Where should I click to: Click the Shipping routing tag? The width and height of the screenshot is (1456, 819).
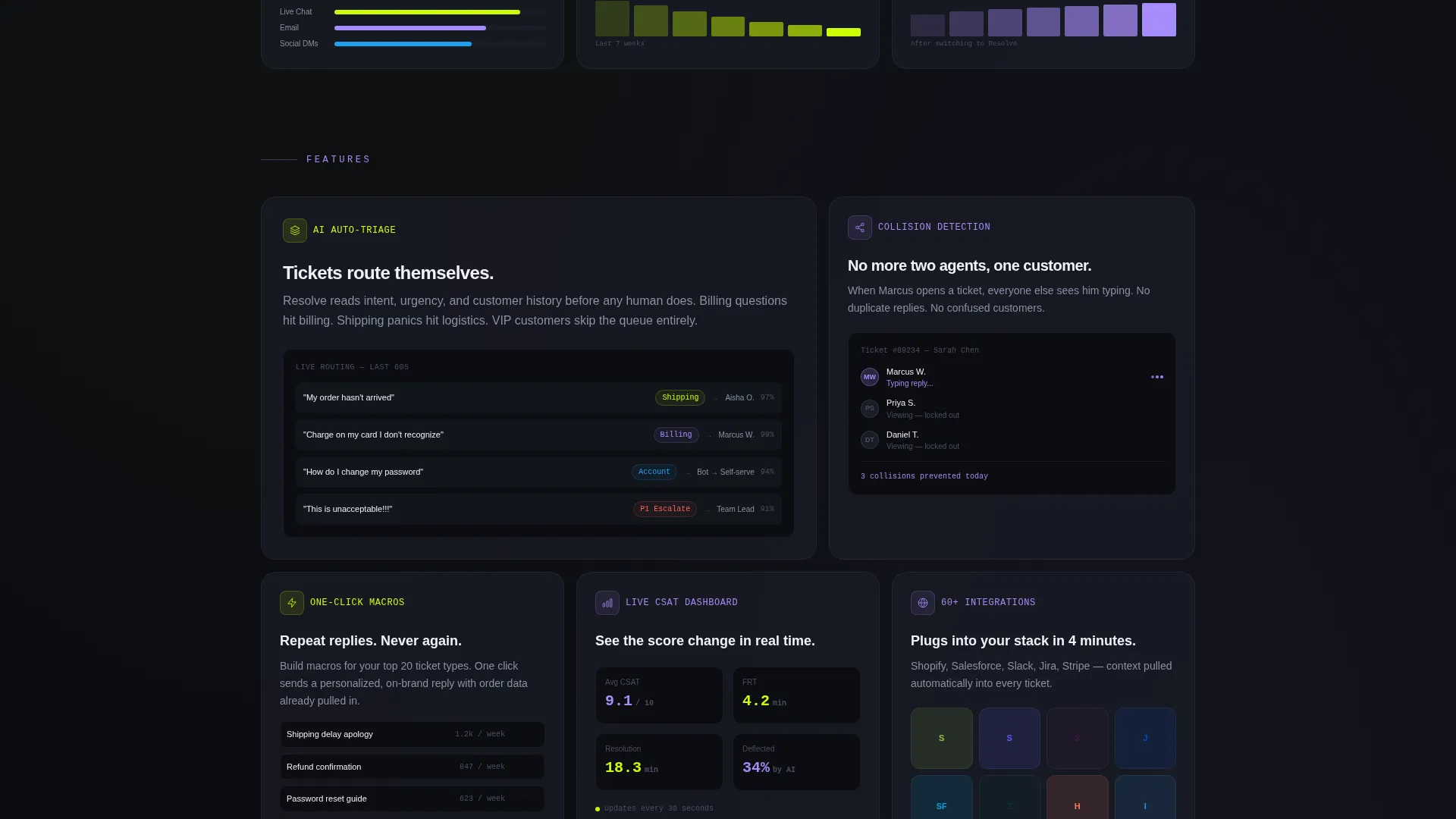click(680, 398)
